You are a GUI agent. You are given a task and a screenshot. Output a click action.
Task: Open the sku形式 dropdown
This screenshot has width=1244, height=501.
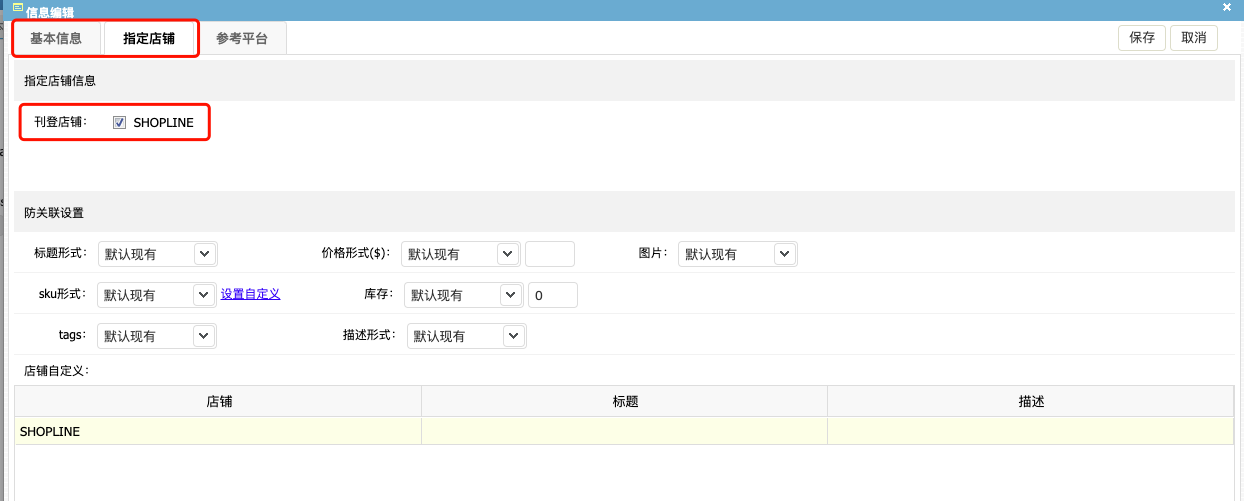click(157, 295)
